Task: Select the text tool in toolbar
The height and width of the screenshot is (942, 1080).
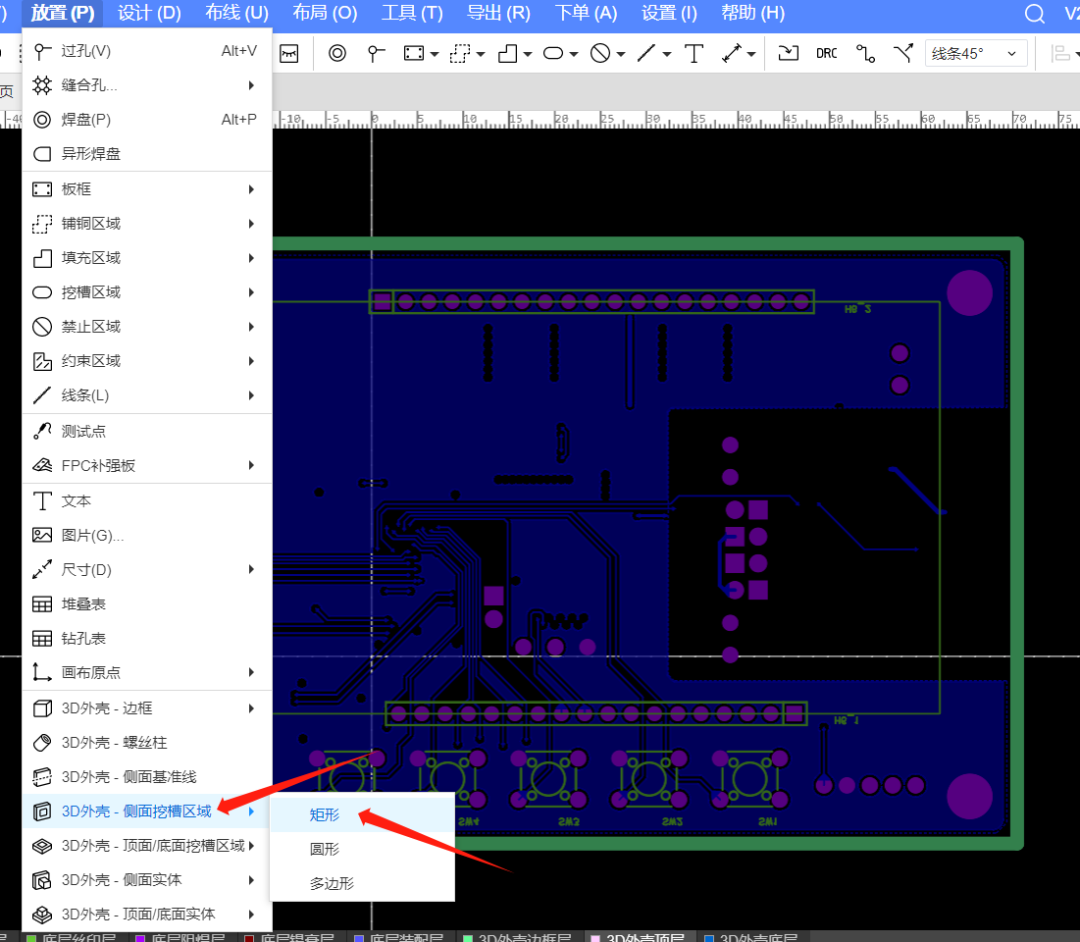Action: (x=694, y=53)
